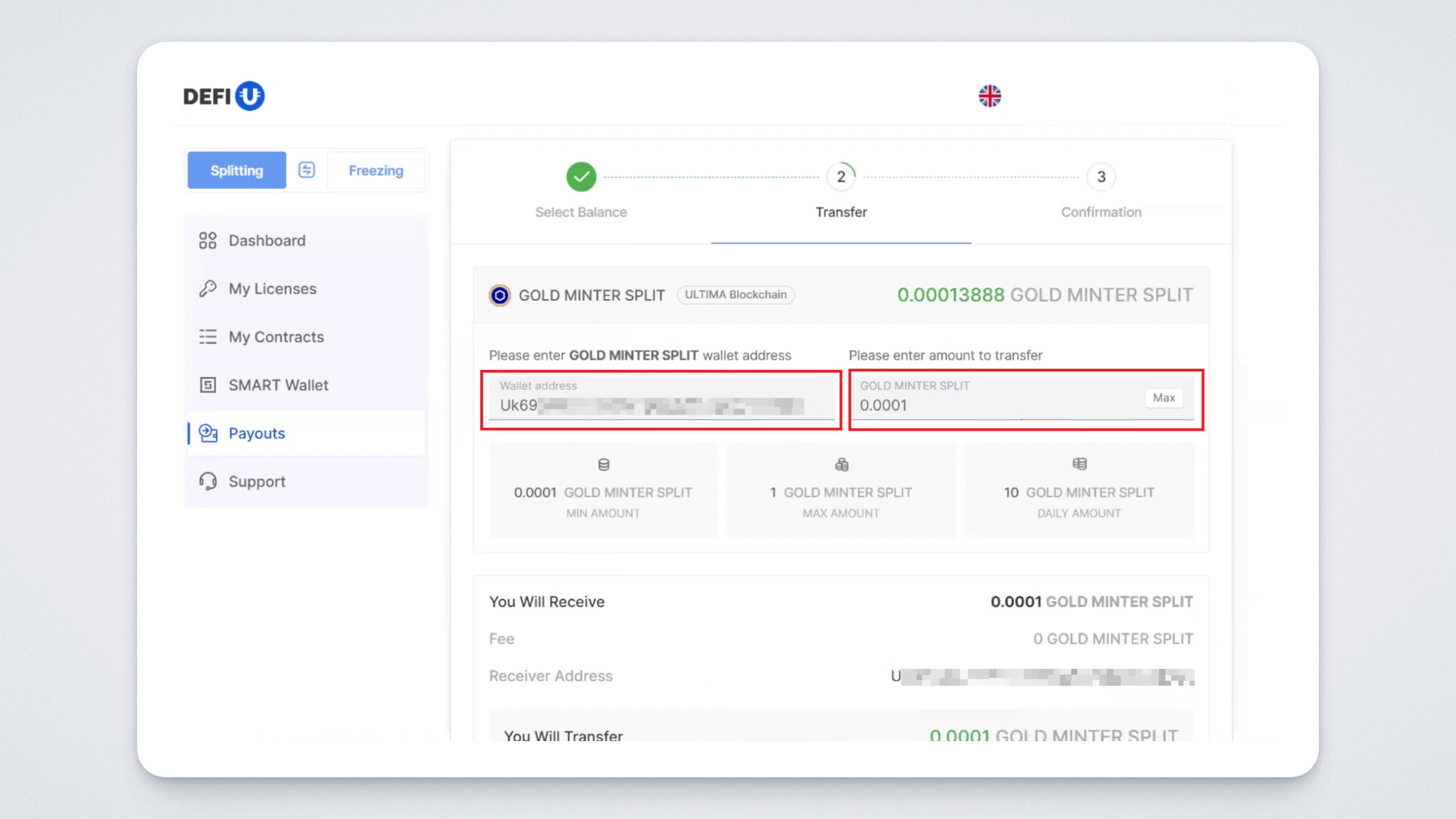The height and width of the screenshot is (819, 1456).
Task: Click the Wallet address input field
Action: pyautogui.click(x=660, y=404)
